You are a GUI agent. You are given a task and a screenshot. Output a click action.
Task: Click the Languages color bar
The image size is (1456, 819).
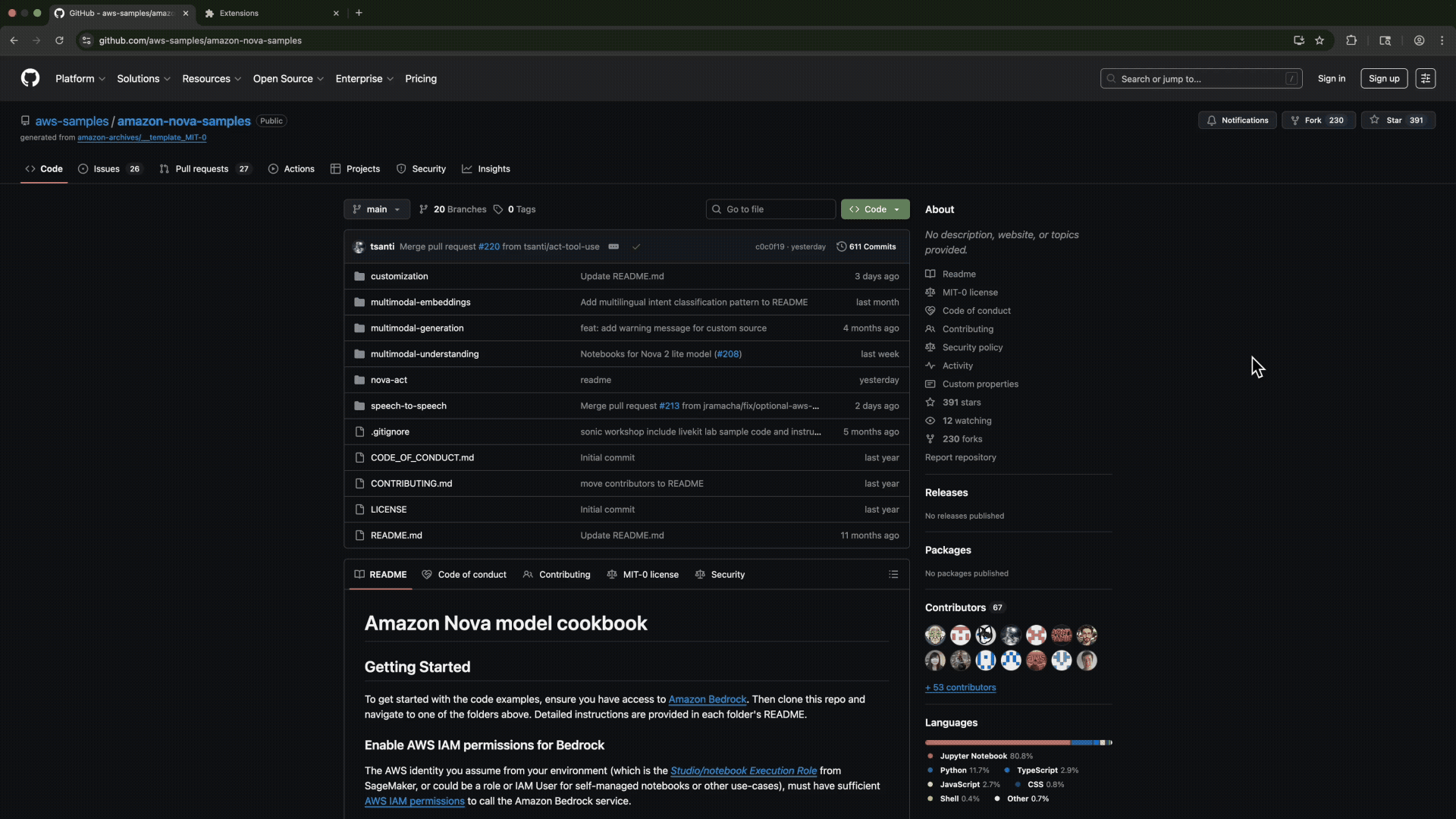click(x=1018, y=742)
